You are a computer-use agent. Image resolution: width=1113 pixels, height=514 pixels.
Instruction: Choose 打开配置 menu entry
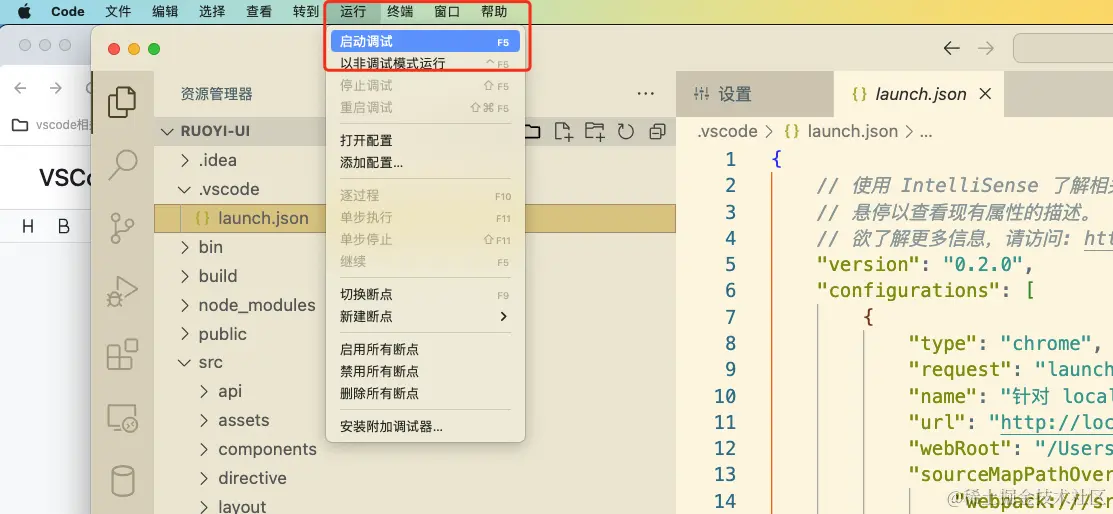pos(425,141)
